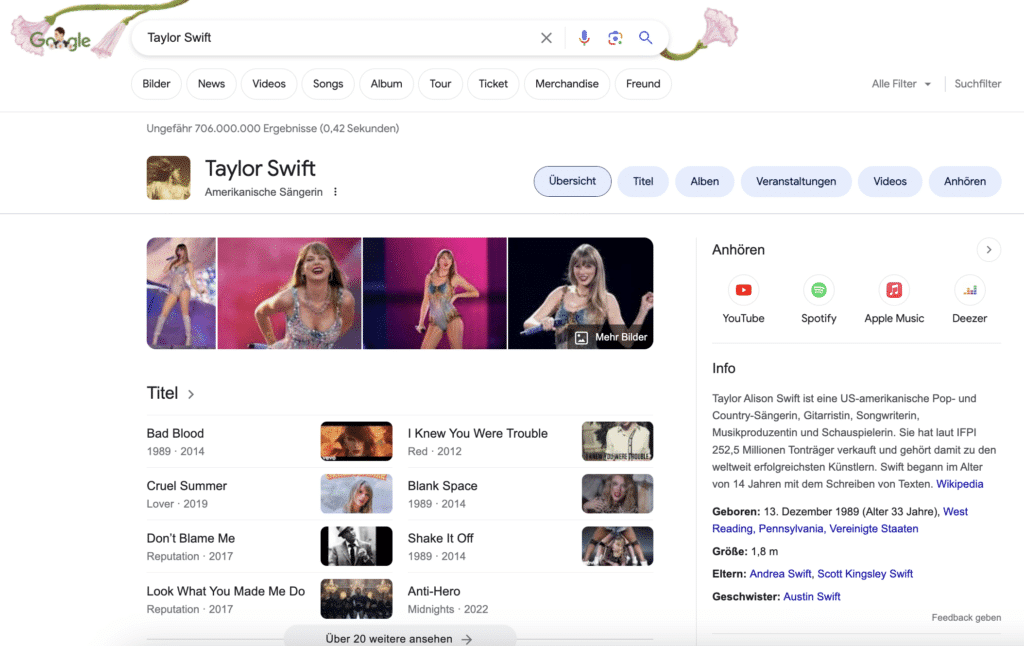Screen dimensions: 1024x646
Task: Open the Blank Space thumbnail
Action: tap(617, 494)
